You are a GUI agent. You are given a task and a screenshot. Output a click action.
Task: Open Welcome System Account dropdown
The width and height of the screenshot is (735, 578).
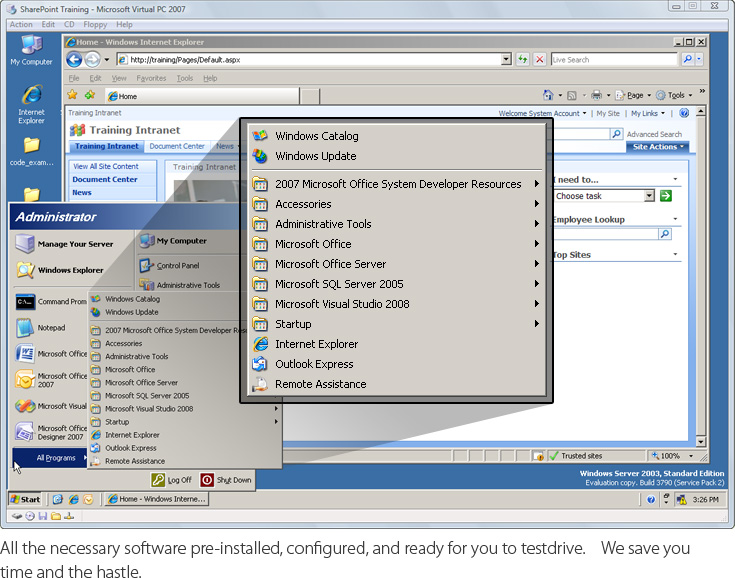(x=542, y=113)
